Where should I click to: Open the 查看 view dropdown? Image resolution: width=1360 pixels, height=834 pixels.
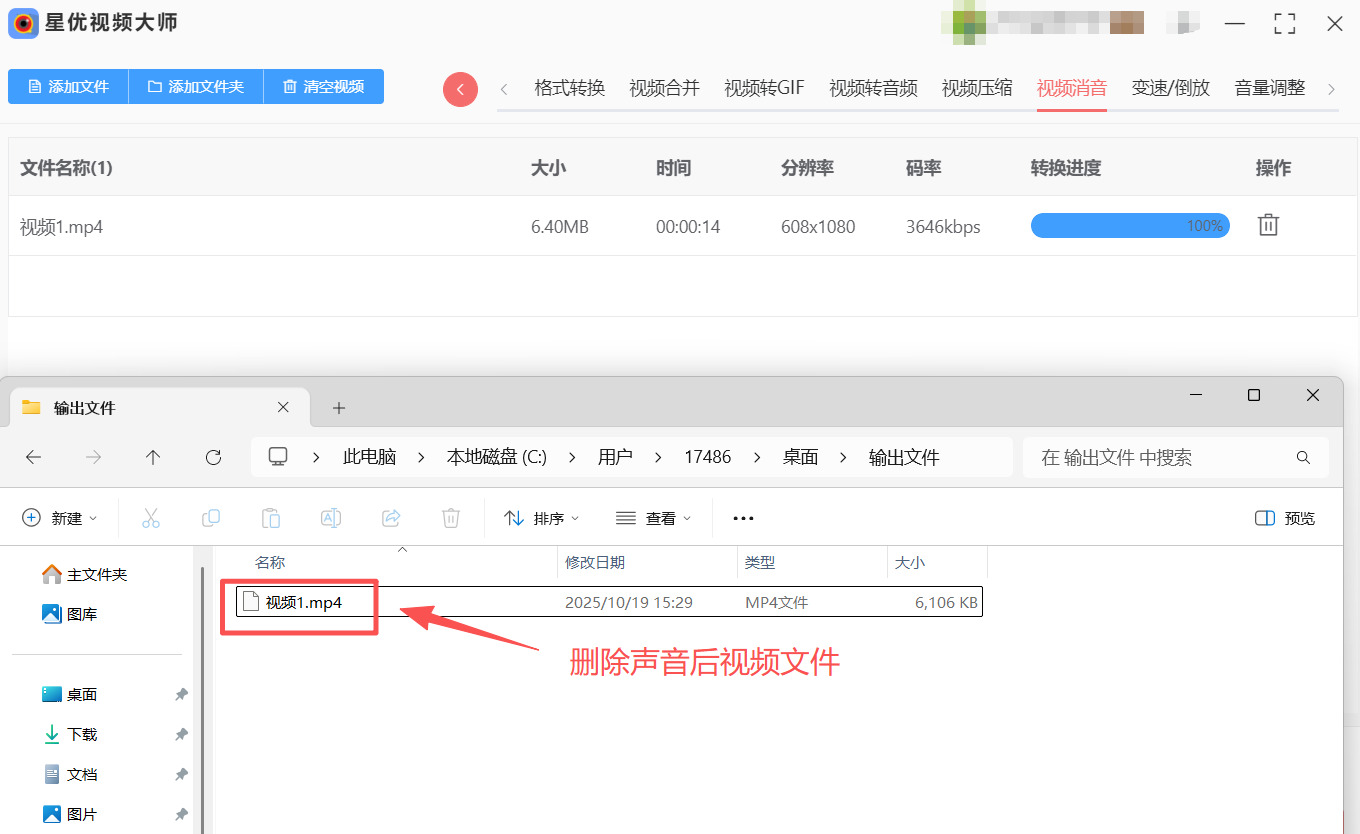[x=654, y=518]
